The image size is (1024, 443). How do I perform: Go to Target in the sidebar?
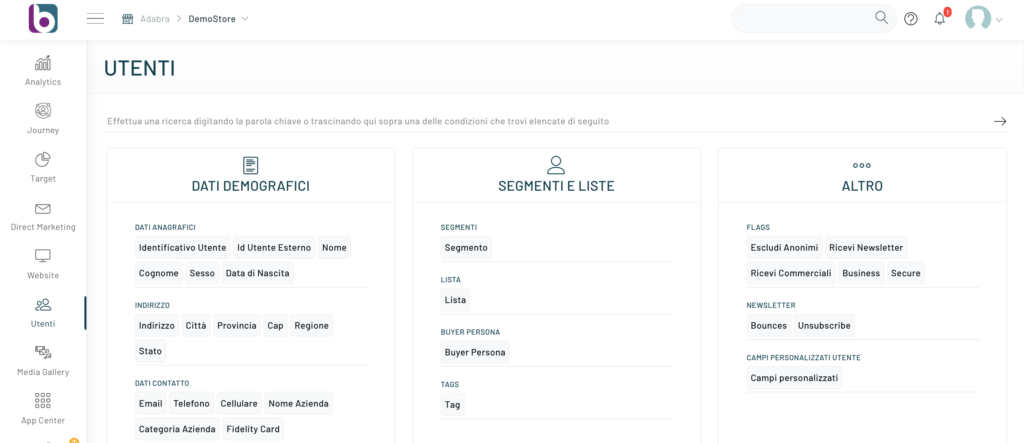(43, 160)
